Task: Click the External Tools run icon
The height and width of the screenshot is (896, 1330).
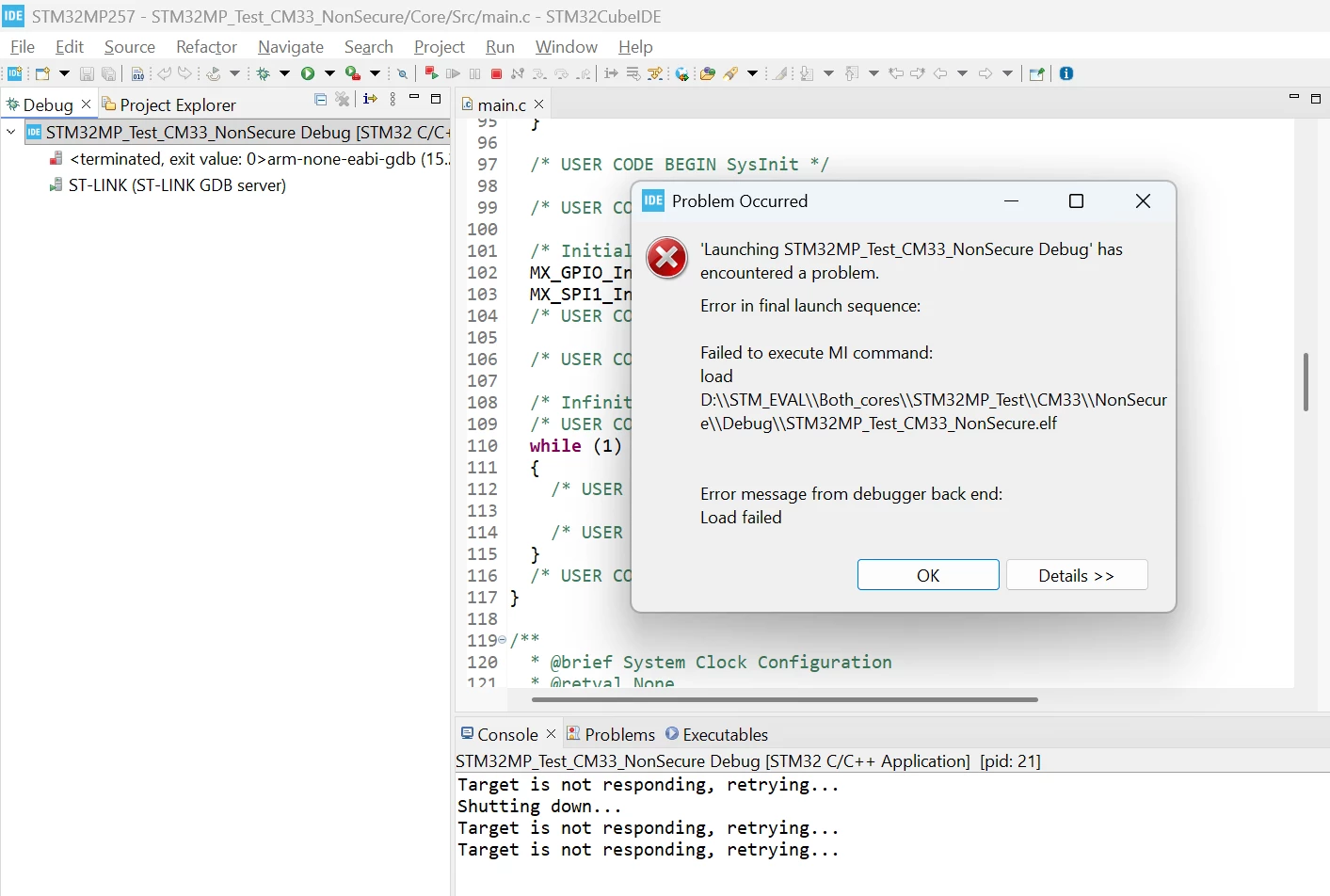Action: pyautogui.click(x=353, y=73)
